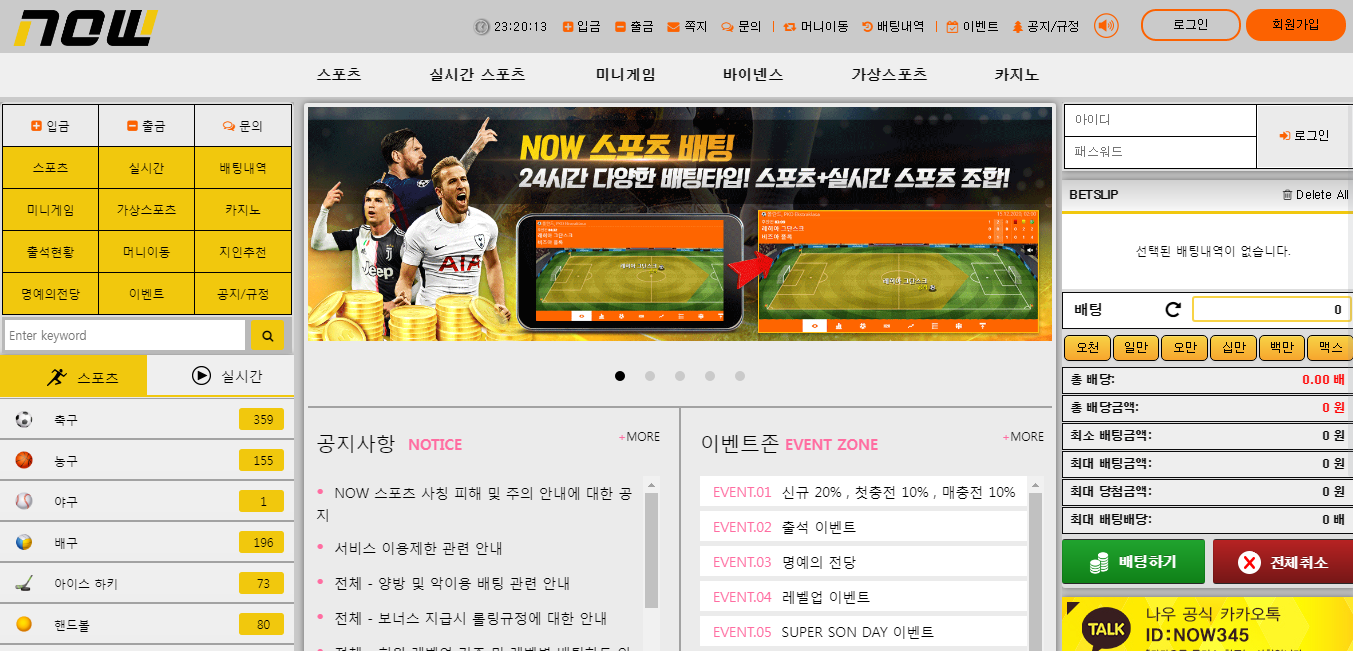Viewport: 1353px width, 651px height.
Task: Select 출석현황 in the yellow sidebar grid
Action: click(x=50, y=252)
